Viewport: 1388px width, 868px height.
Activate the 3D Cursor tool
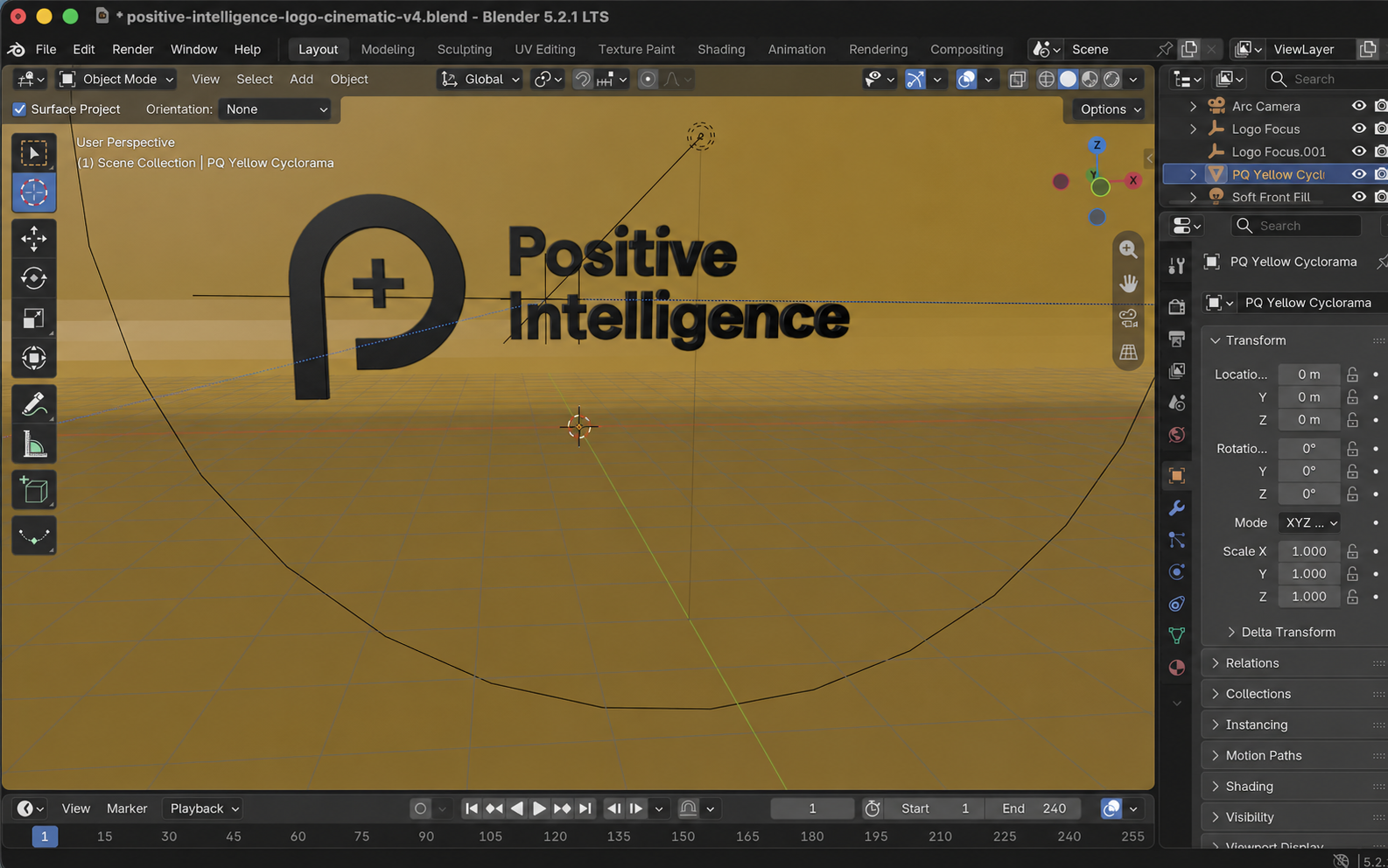34,192
